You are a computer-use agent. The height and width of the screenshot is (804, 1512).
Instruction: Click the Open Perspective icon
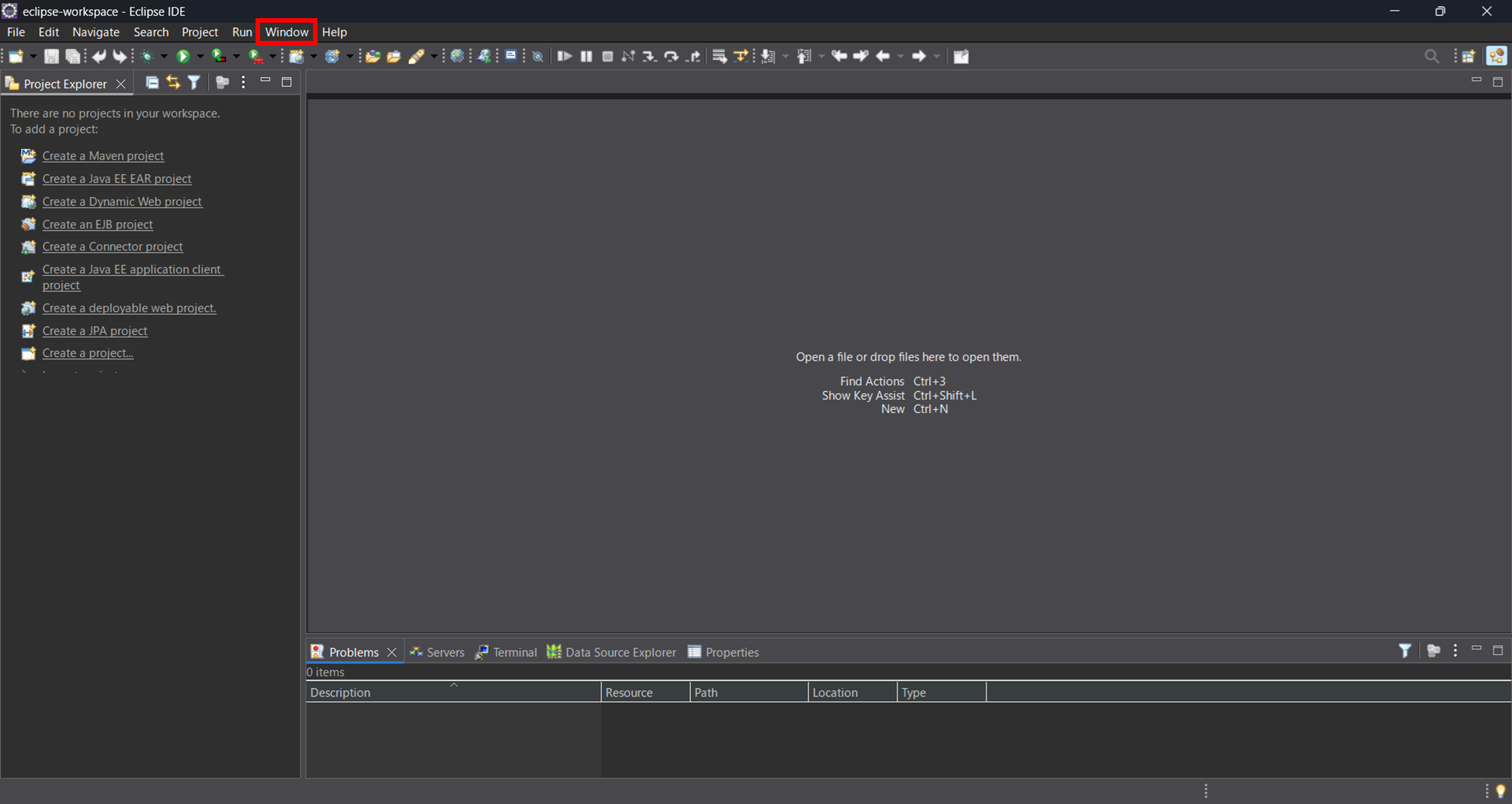tap(1468, 56)
